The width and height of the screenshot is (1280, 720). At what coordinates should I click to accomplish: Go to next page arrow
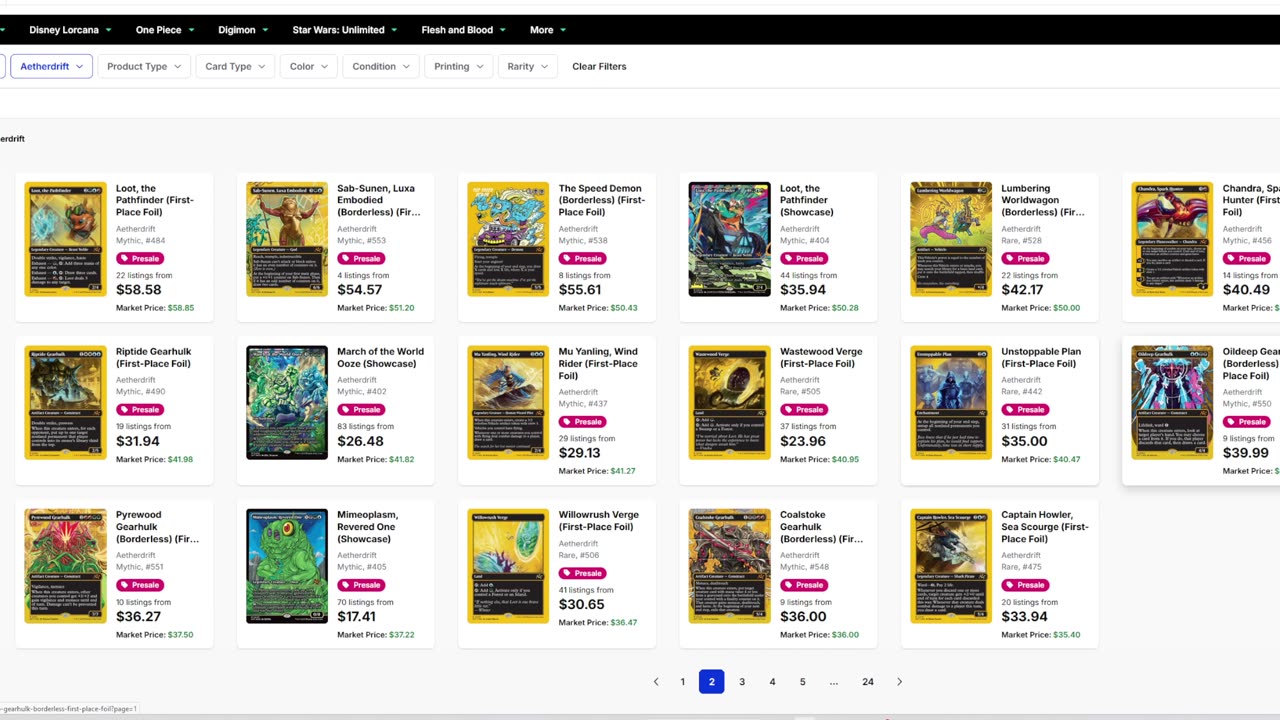tap(899, 682)
